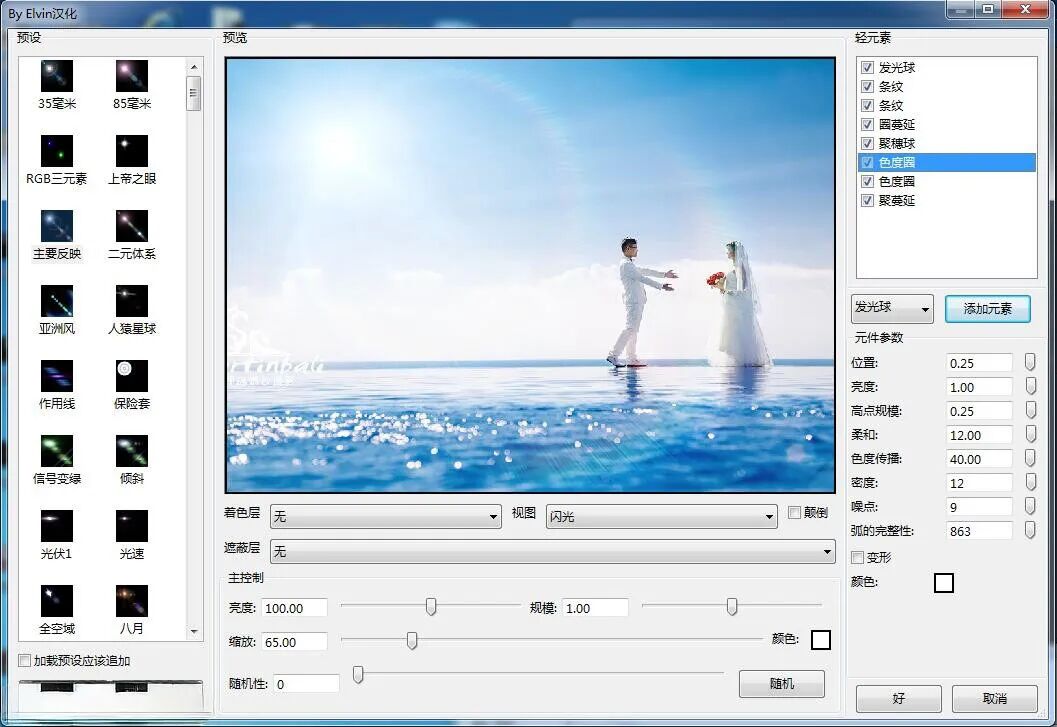Image resolution: width=1057 pixels, height=727 pixels.
Task: Select 聚糖球 in the element list
Action: point(897,144)
